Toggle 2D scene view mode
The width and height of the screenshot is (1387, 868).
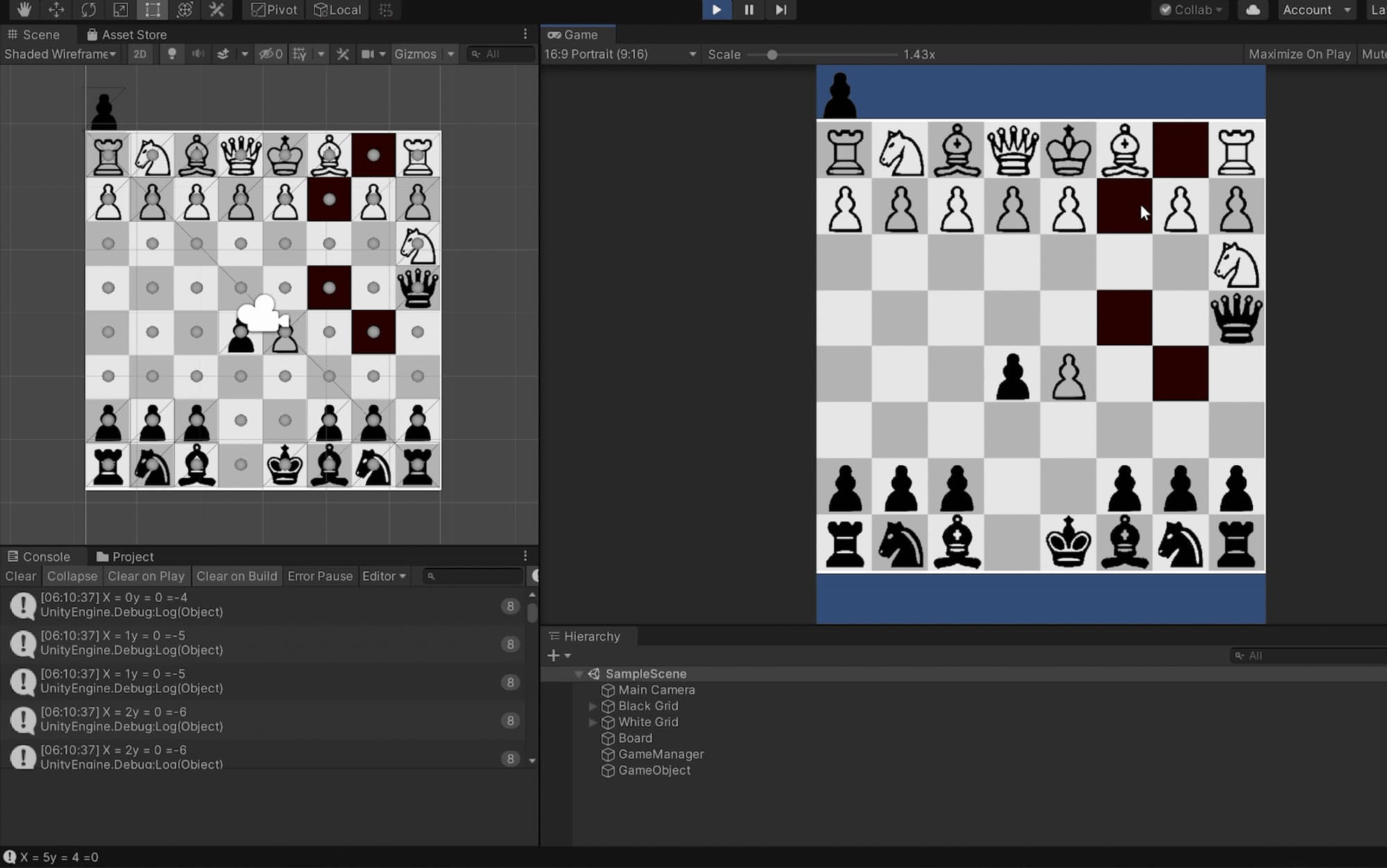(140, 54)
